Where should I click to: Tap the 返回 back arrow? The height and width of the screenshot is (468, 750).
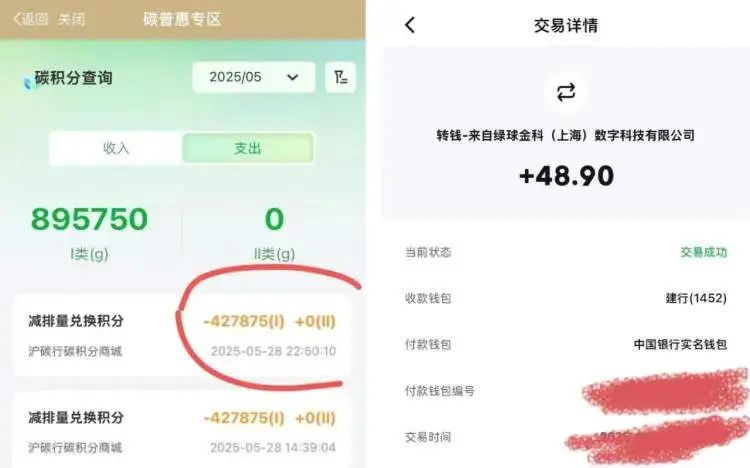pyautogui.click(x=30, y=19)
